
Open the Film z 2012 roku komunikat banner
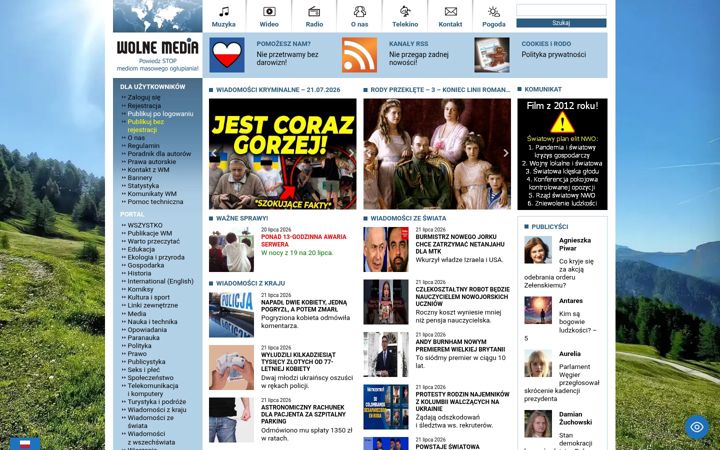coord(562,154)
